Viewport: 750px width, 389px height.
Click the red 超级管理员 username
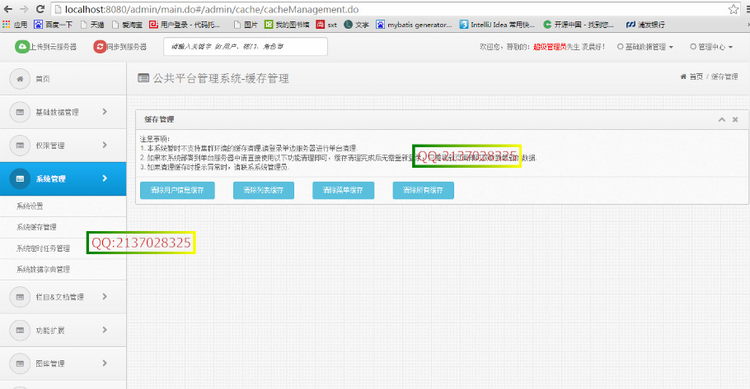click(550, 47)
